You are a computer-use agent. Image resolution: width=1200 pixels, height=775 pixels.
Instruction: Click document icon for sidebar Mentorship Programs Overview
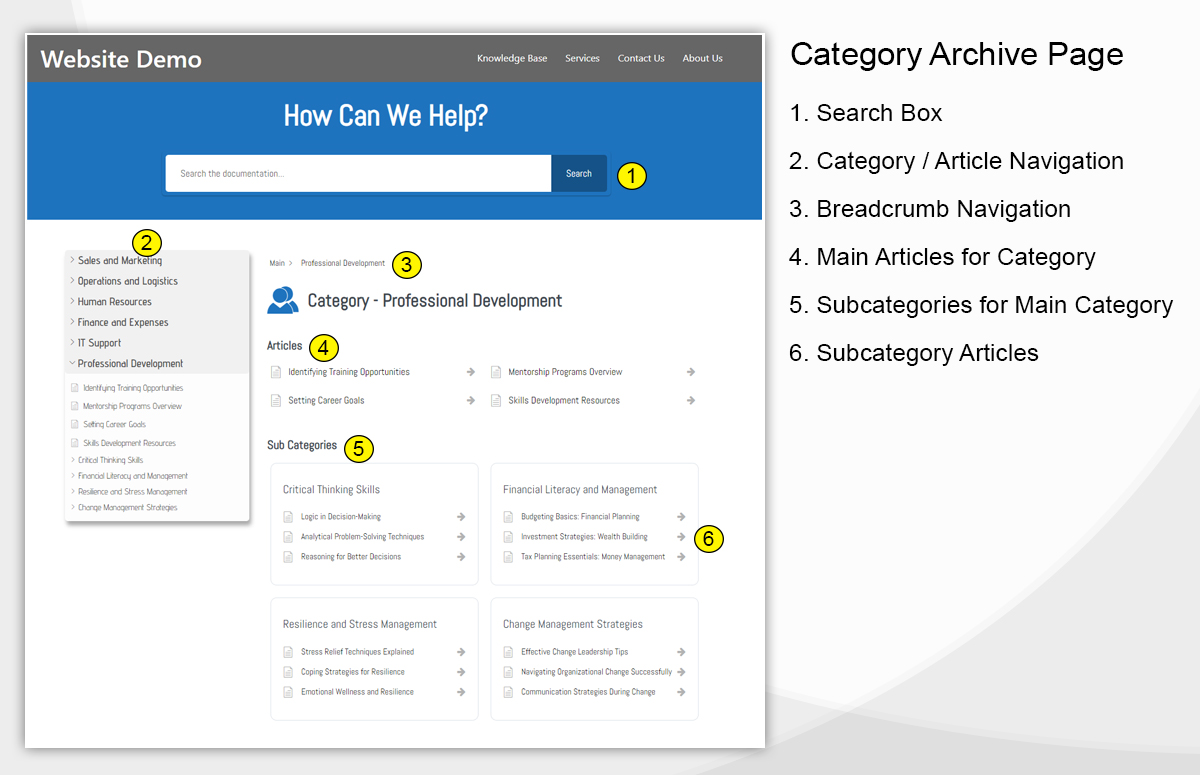[x=74, y=406]
